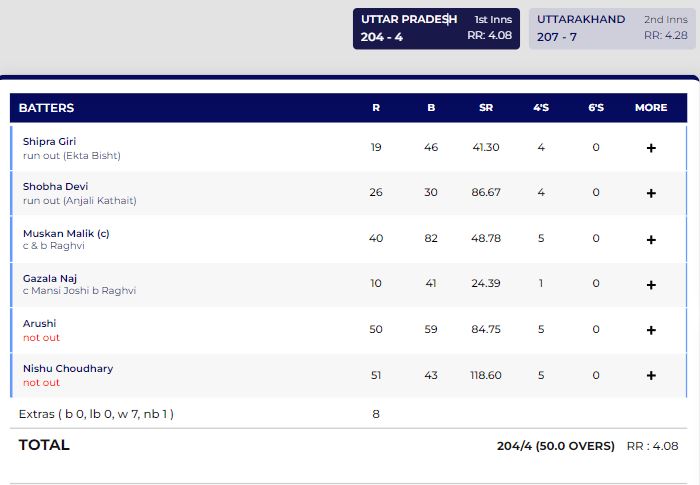Click Arushi batter name
This screenshot has height=485, width=700.
coord(40,323)
